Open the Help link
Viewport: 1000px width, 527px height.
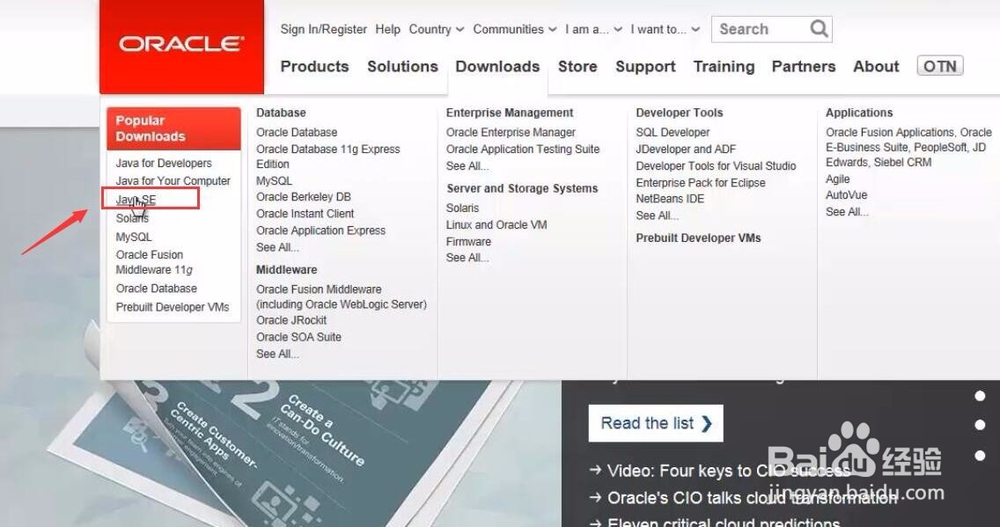click(x=388, y=29)
